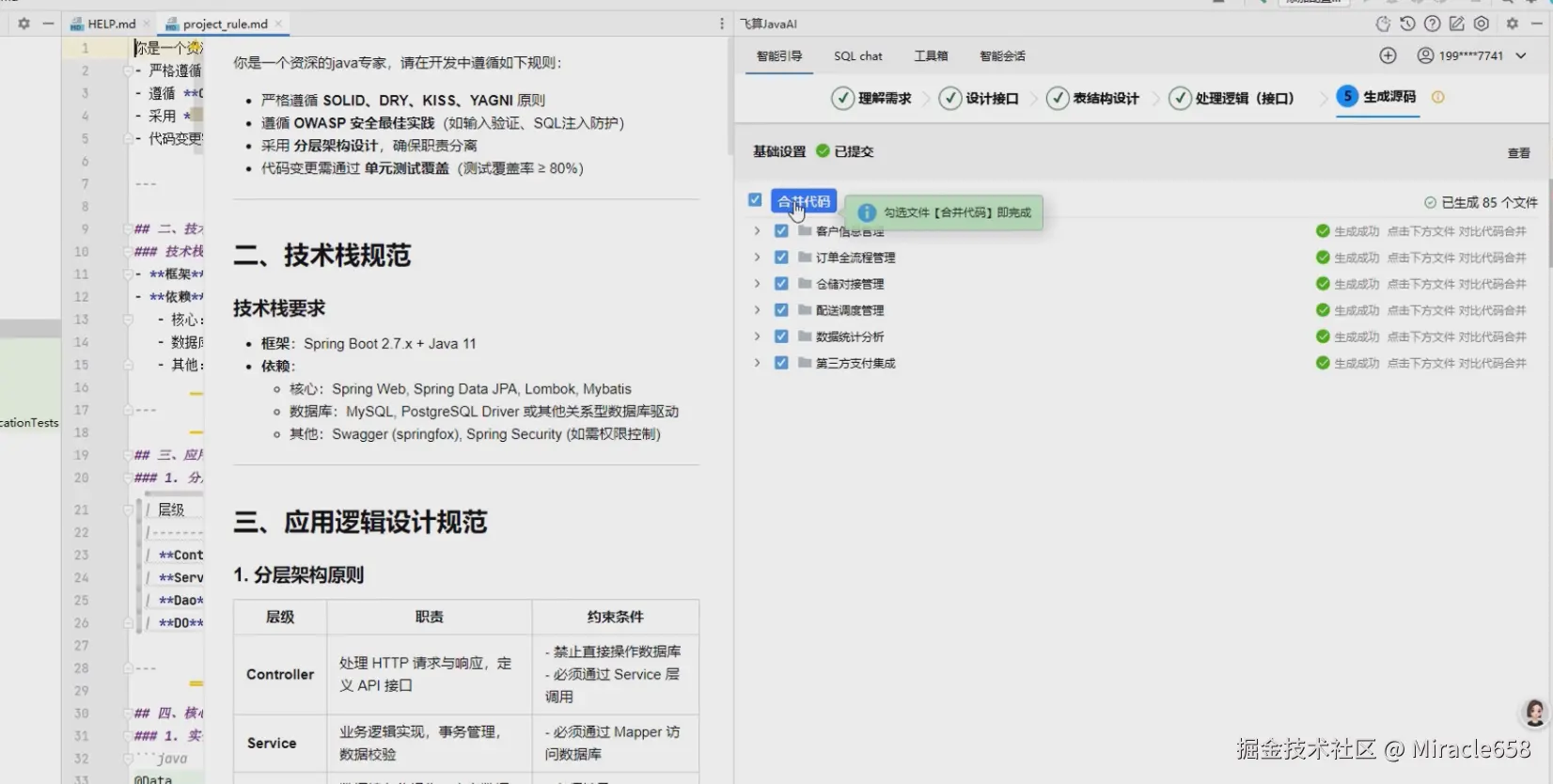Click the folder icon of 第三方支付集成
The image size is (1553, 784).
pyautogui.click(x=805, y=362)
